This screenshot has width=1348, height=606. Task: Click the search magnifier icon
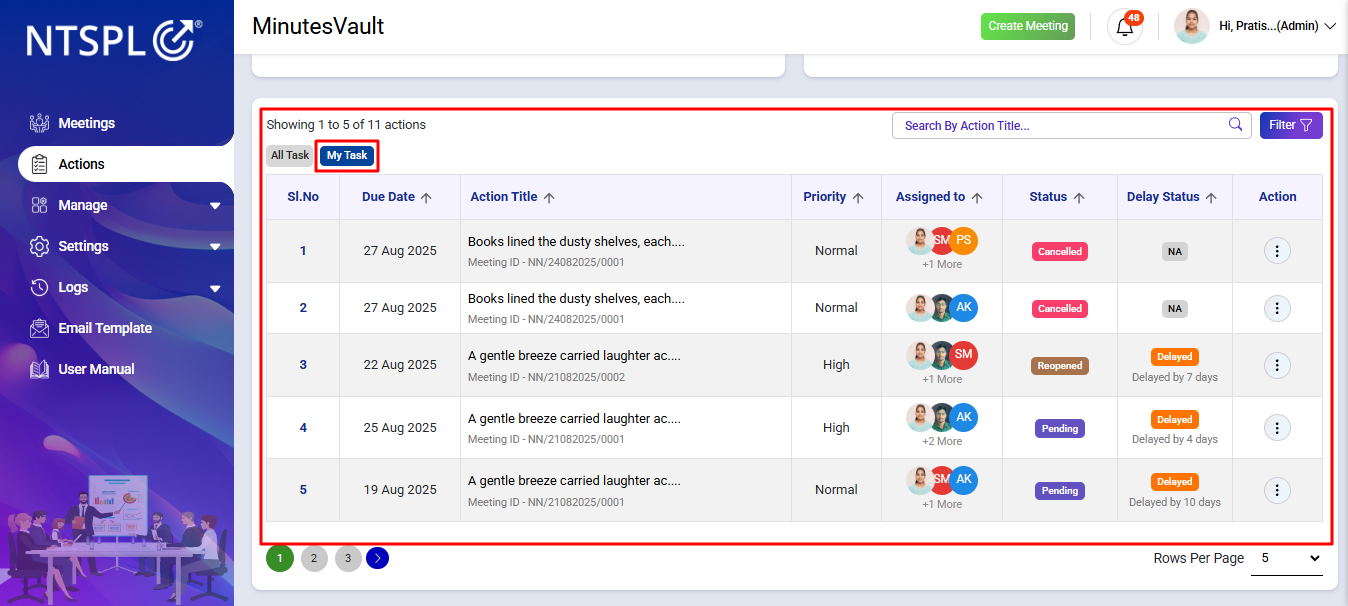coord(1236,125)
